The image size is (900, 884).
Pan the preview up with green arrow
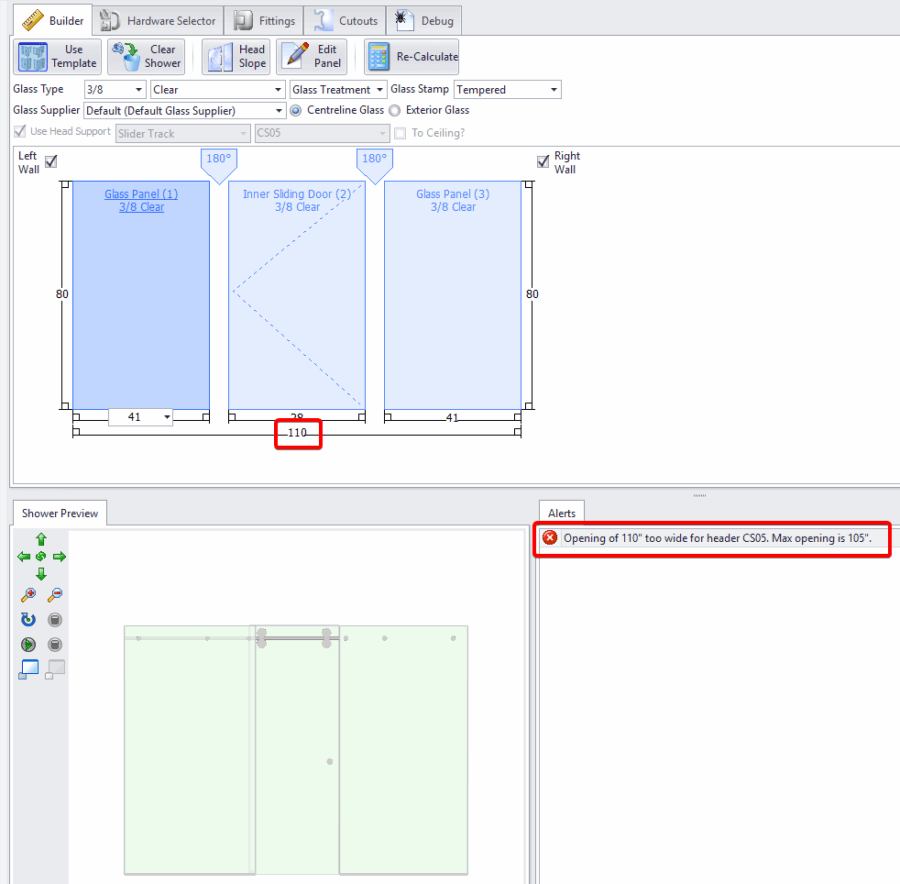pos(41,539)
